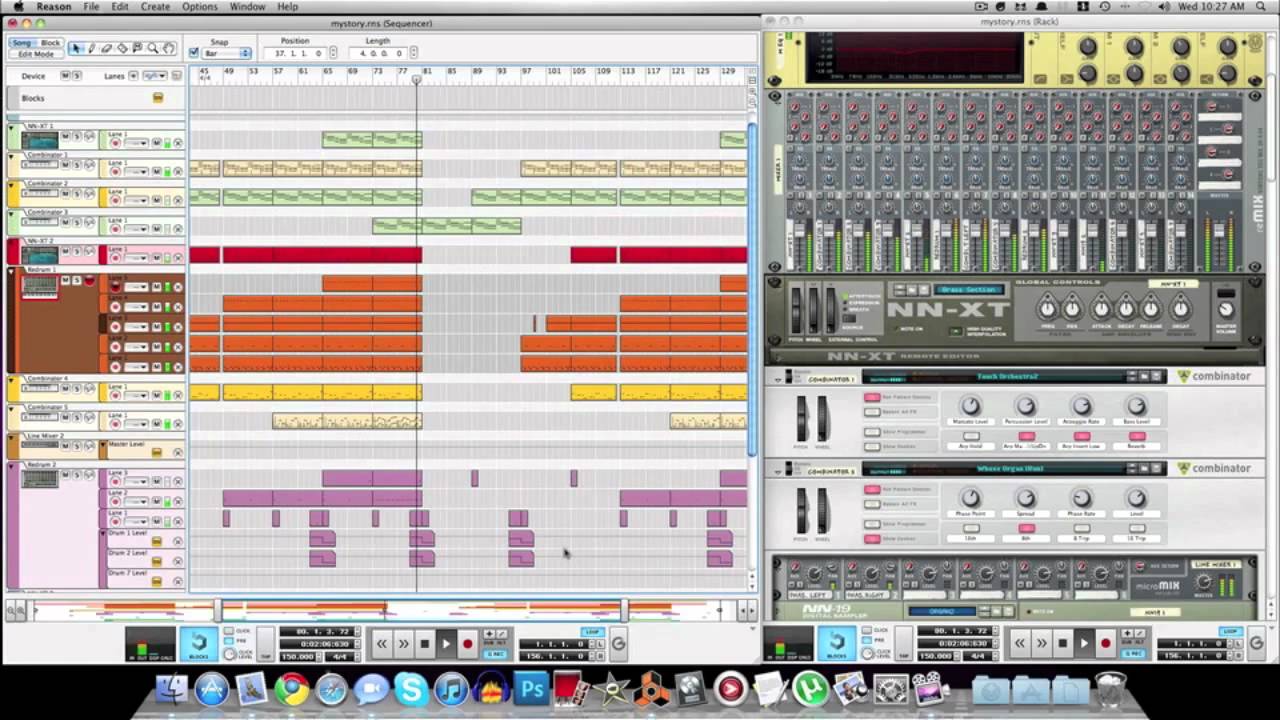
Task: Collapse the Combinator 1 track
Action: pyautogui.click(x=12, y=157)
